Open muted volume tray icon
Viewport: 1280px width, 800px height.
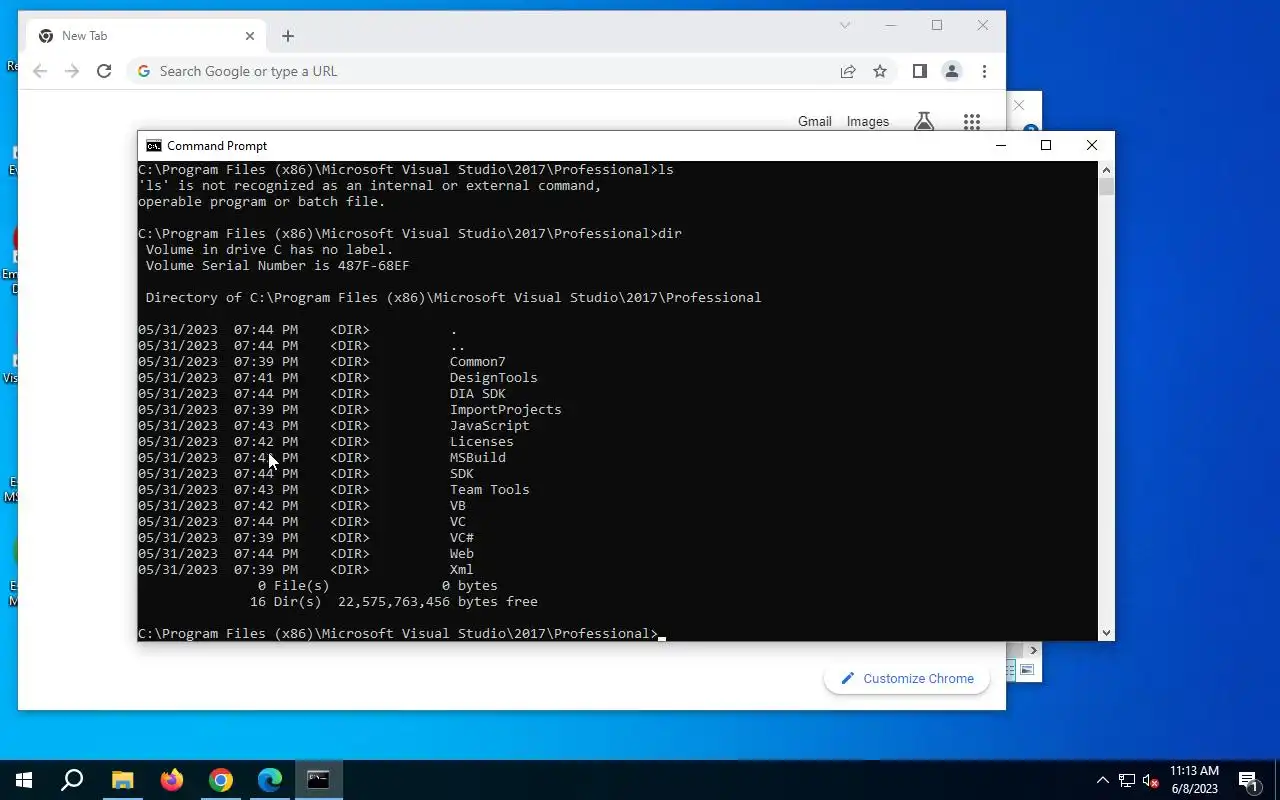1151,780
